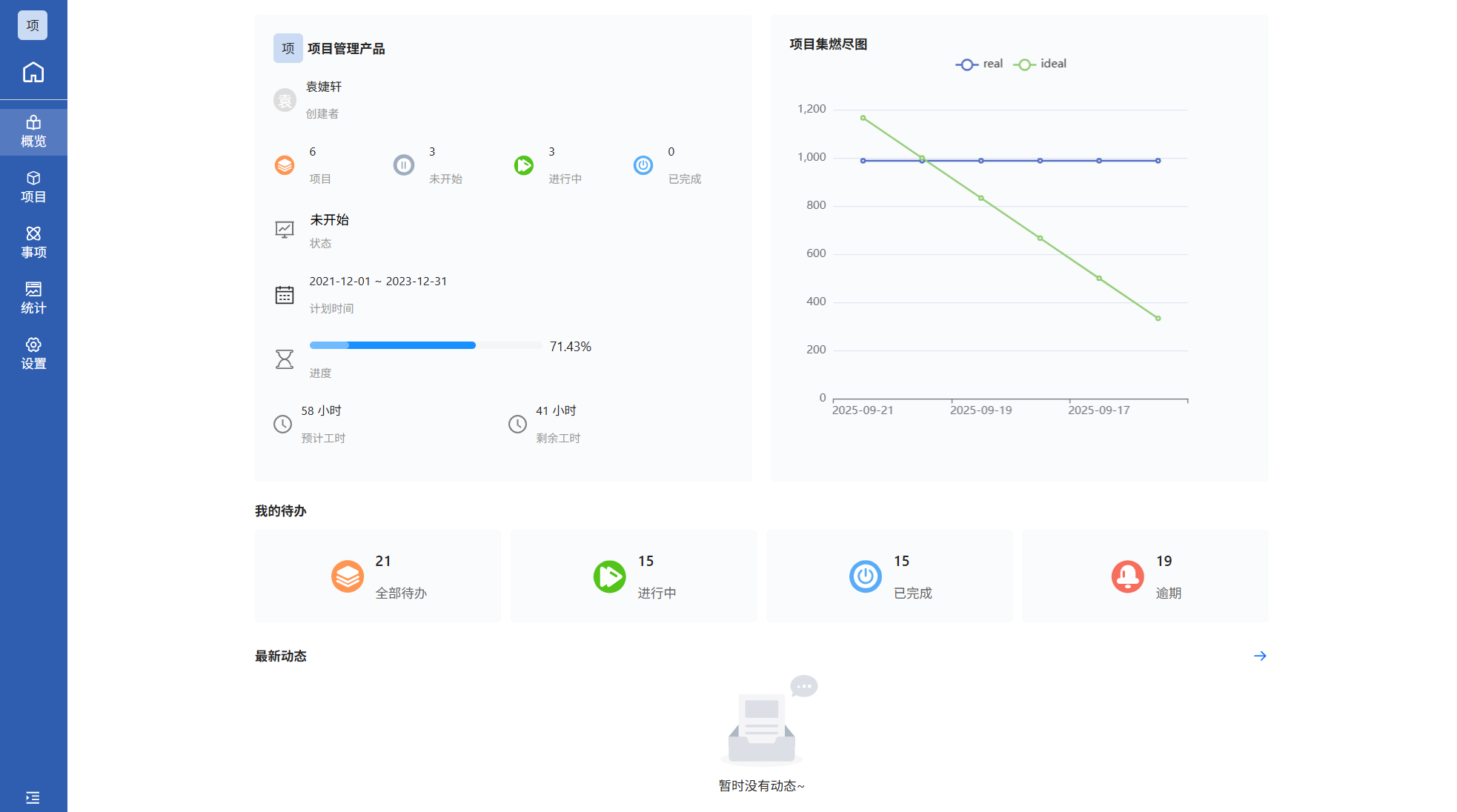The height and width of the screenshot is (812, 1457).
Task: Click the home icon in sidebar
Action: click(33, 73)
